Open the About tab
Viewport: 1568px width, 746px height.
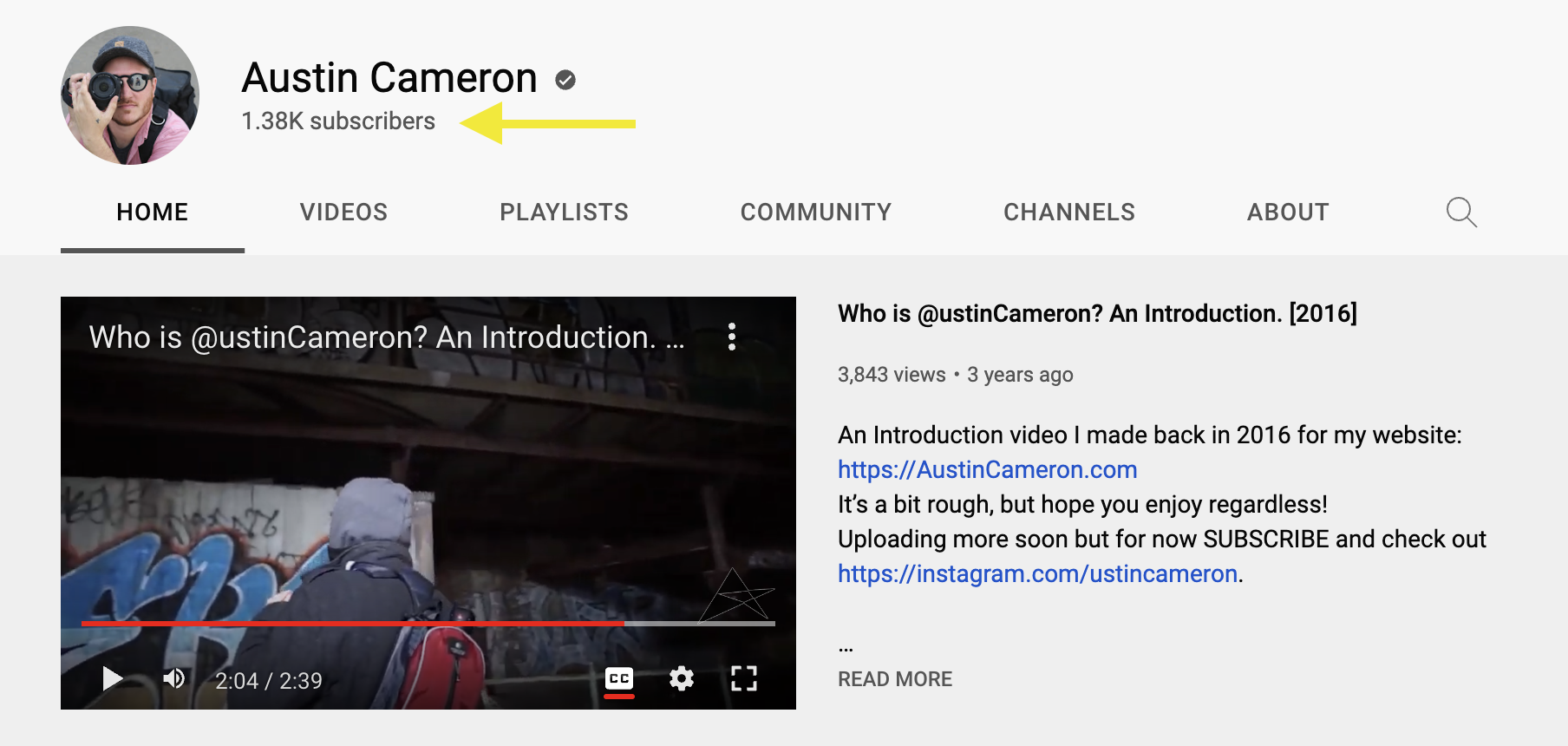[1288, 212]
